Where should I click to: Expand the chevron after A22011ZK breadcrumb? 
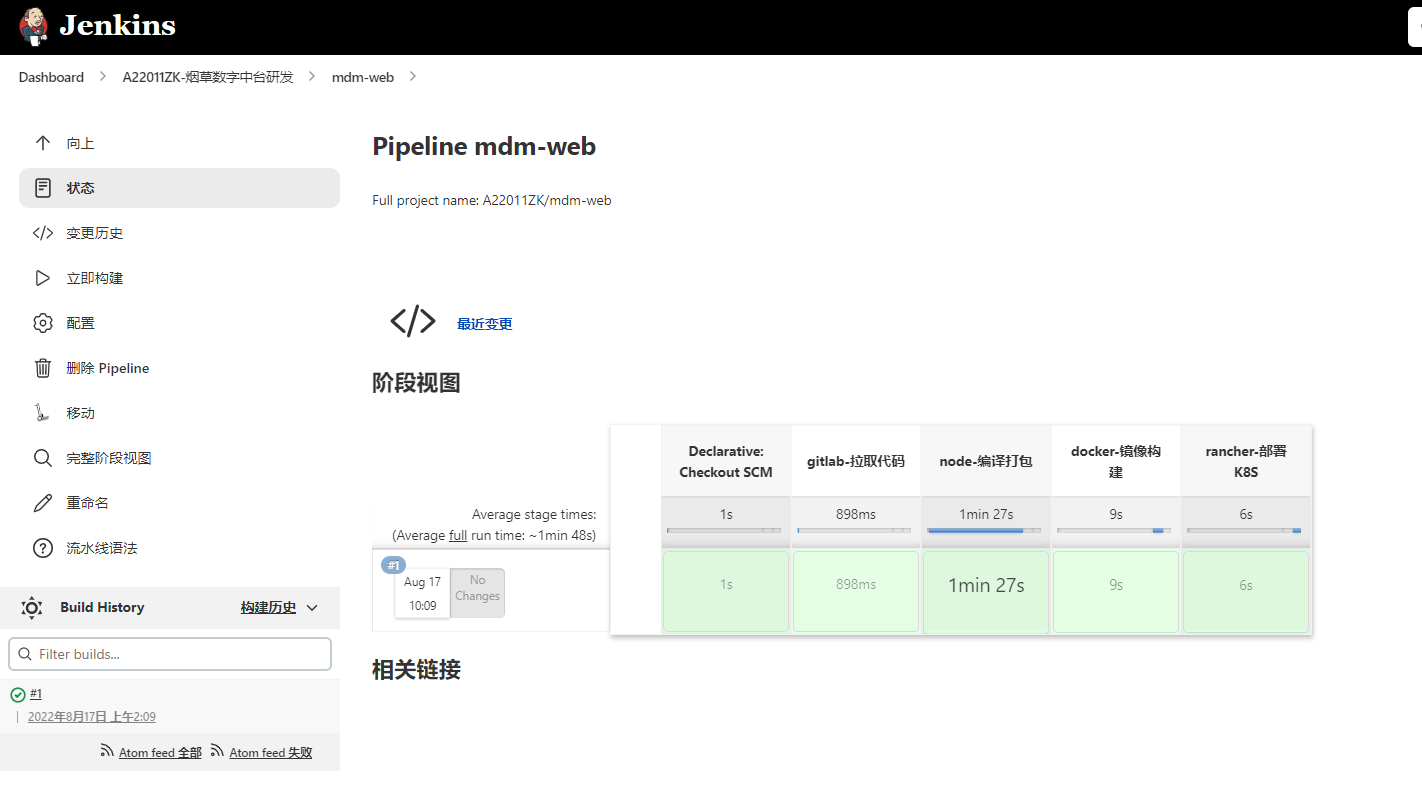click(313, 77)
